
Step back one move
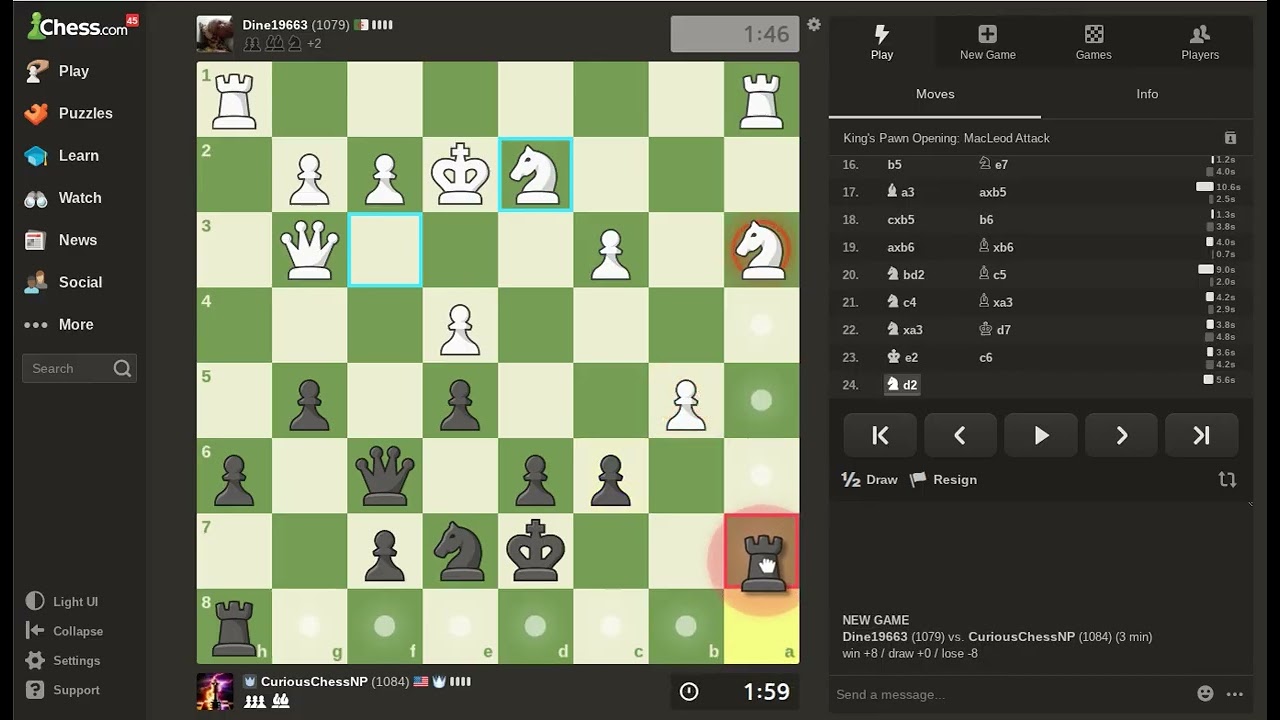pyautogui.click(x=960, y=435)
